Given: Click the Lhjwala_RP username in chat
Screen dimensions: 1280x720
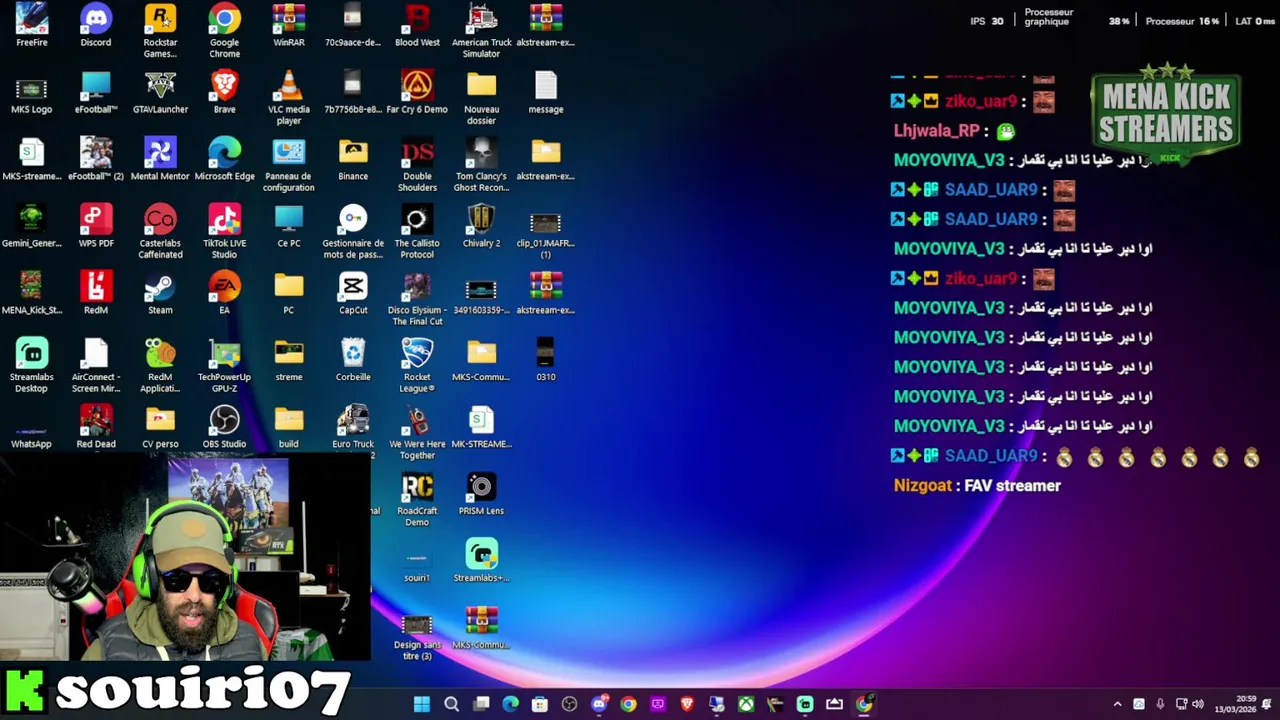Looking at the screenshot, I should [x=936, y=130].
